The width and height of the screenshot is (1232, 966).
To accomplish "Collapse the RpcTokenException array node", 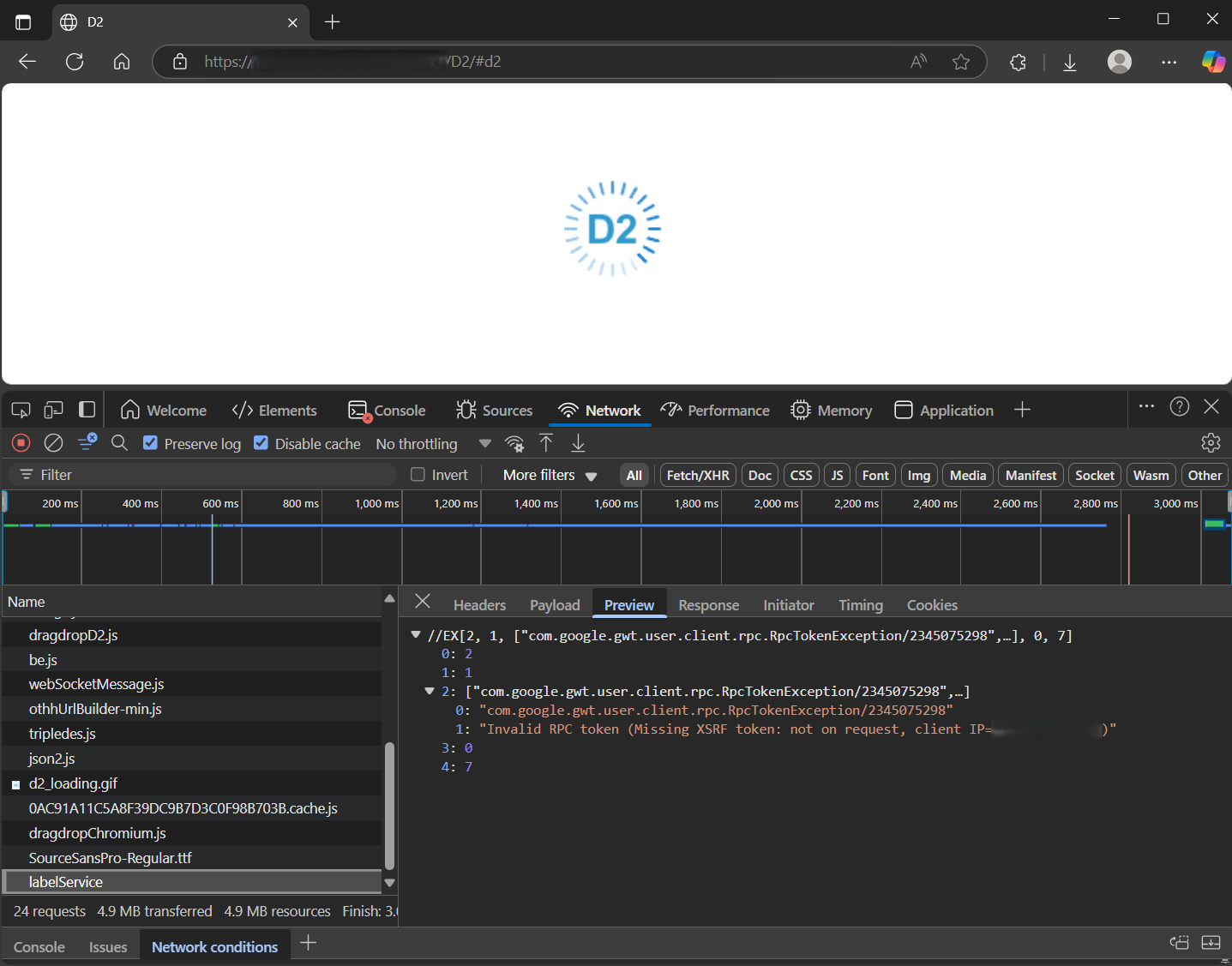I will tap(430, 692).
